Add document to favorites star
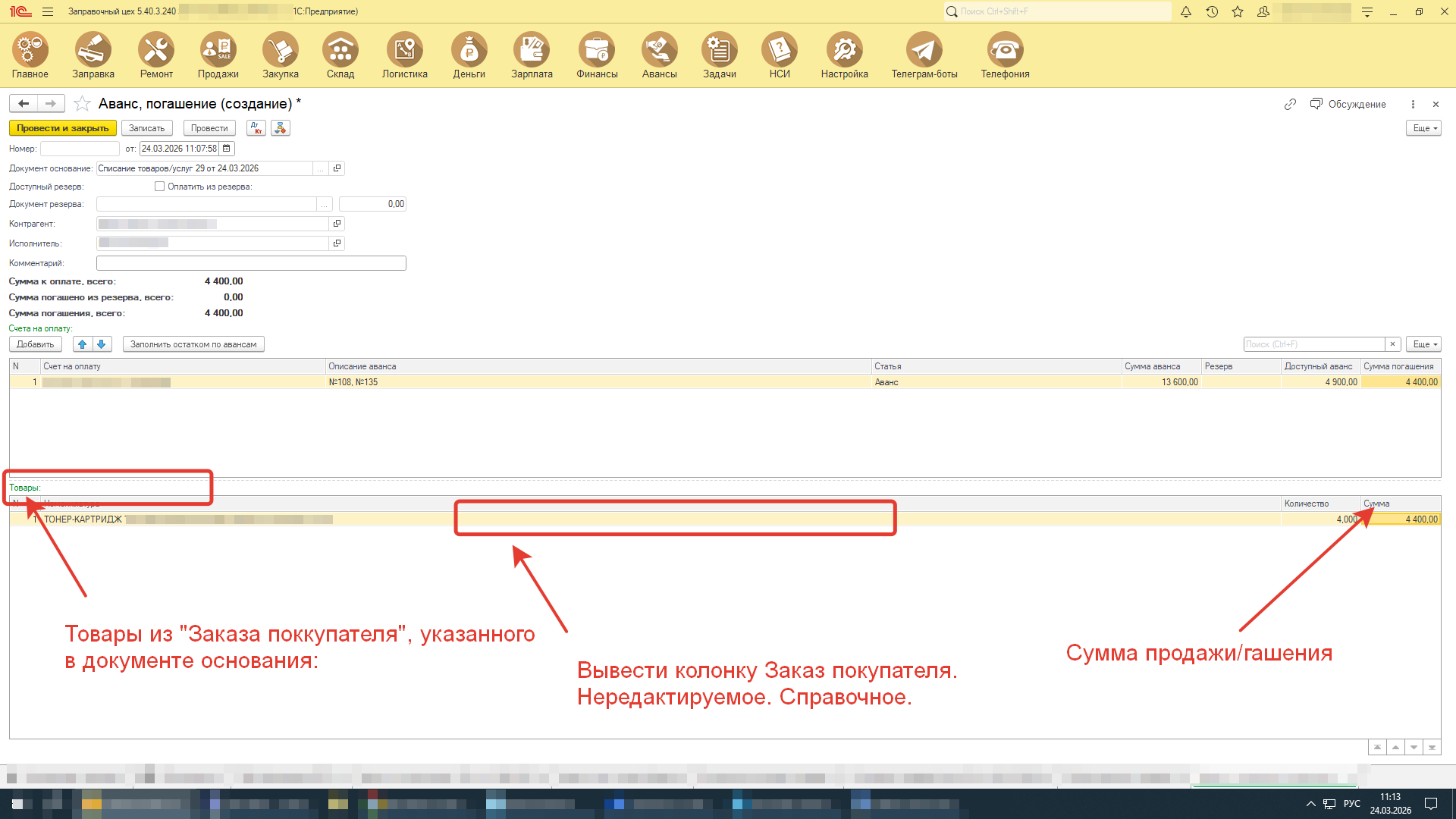This screenshot has width=1456, height=819. tap(82, 104)
